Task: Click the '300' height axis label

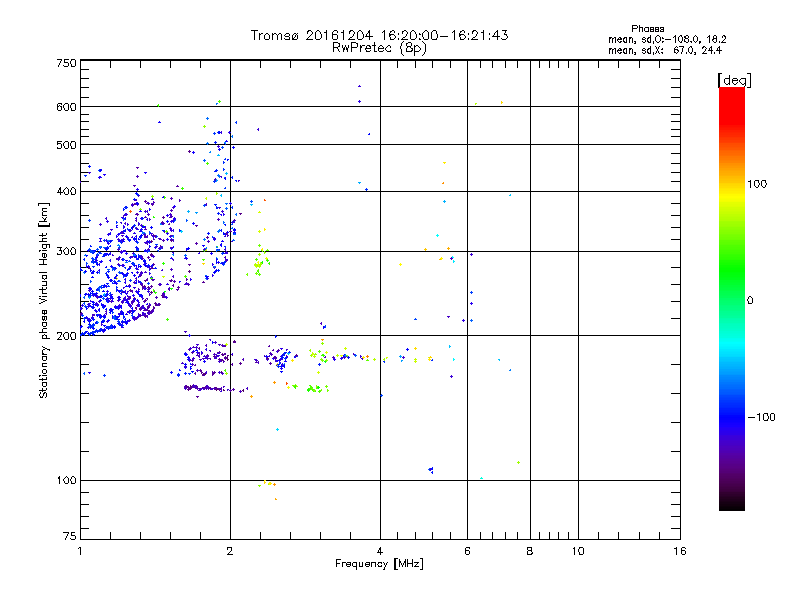Action: [66, 252]
